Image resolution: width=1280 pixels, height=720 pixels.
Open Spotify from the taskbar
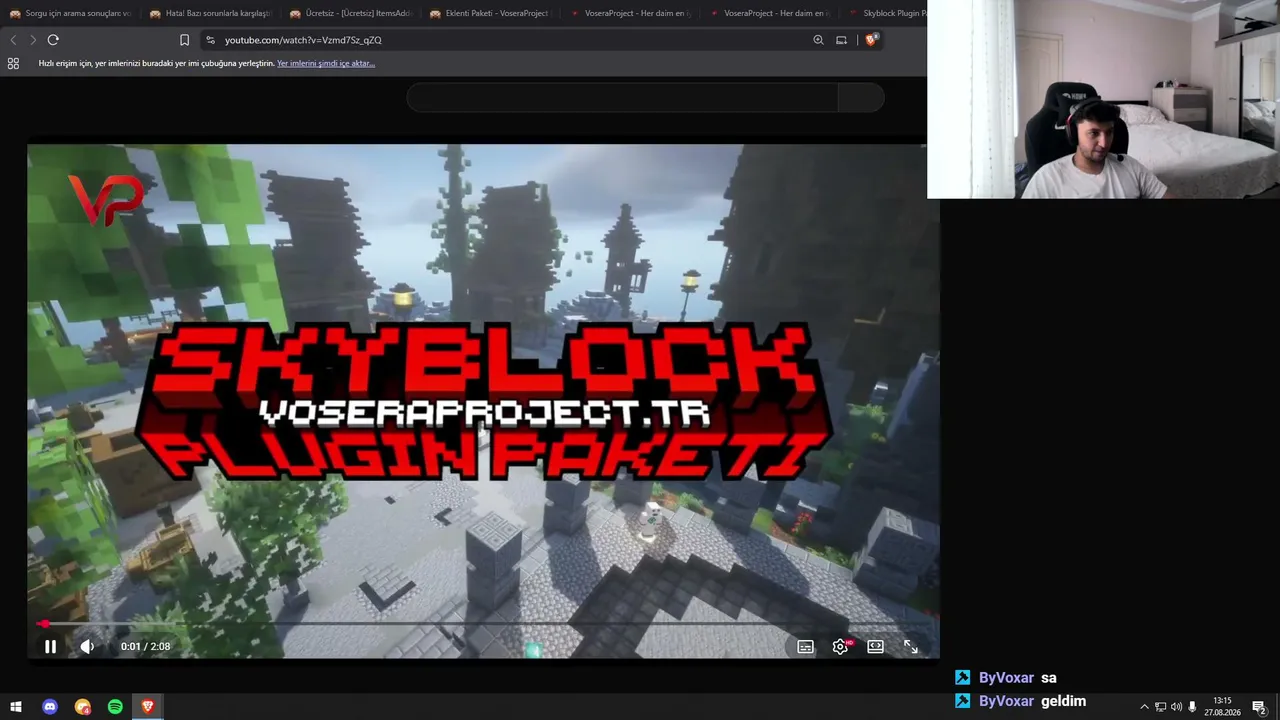pyautogui.click(x=115, y=707)
